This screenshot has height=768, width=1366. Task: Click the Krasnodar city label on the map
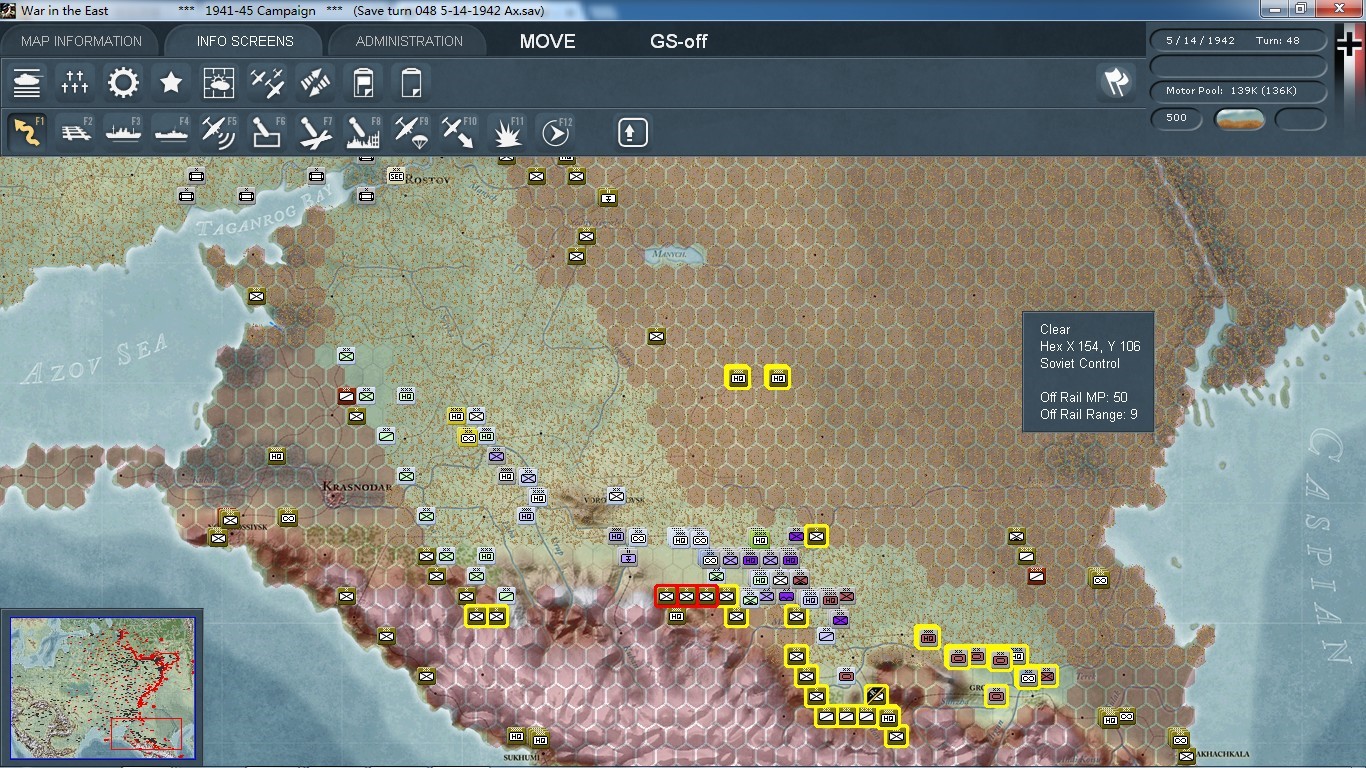355,488
